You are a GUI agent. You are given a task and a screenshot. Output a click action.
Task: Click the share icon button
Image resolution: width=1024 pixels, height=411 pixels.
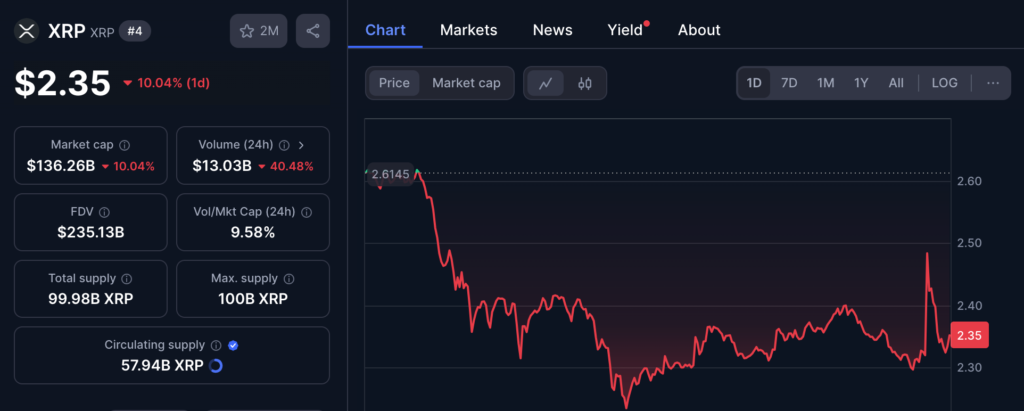(313, 31)
